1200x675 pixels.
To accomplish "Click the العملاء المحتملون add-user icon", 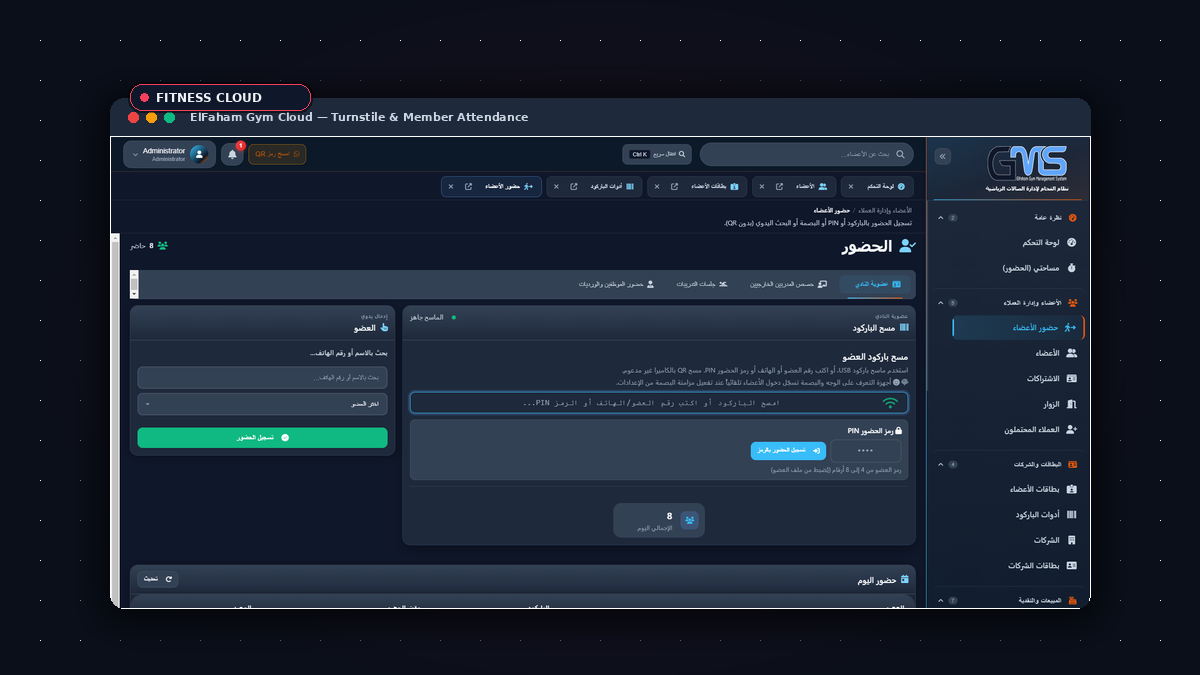I will pos(1072,430).
